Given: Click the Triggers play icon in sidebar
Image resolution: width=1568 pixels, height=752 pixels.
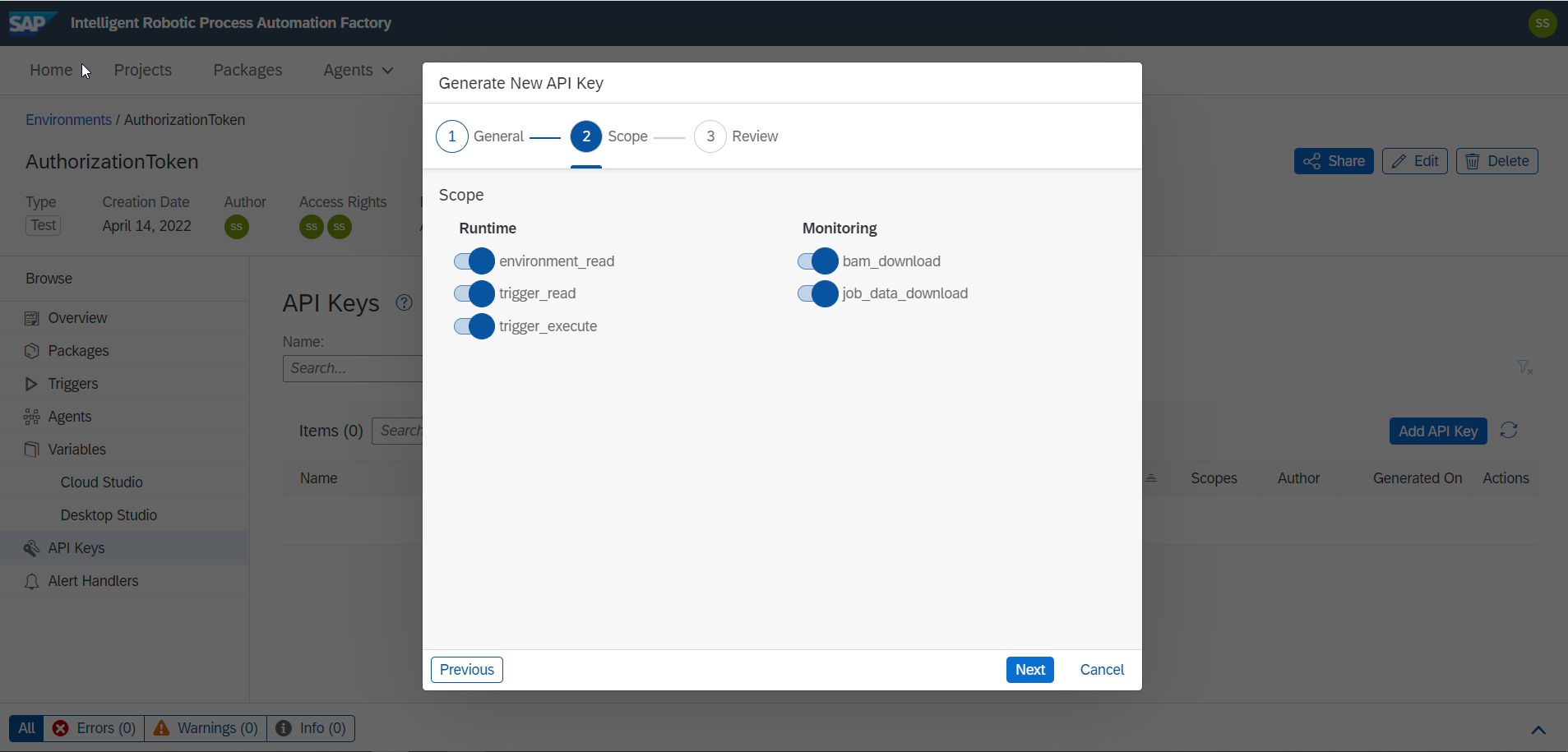Looking at the screenshot, I should [32, 384].
